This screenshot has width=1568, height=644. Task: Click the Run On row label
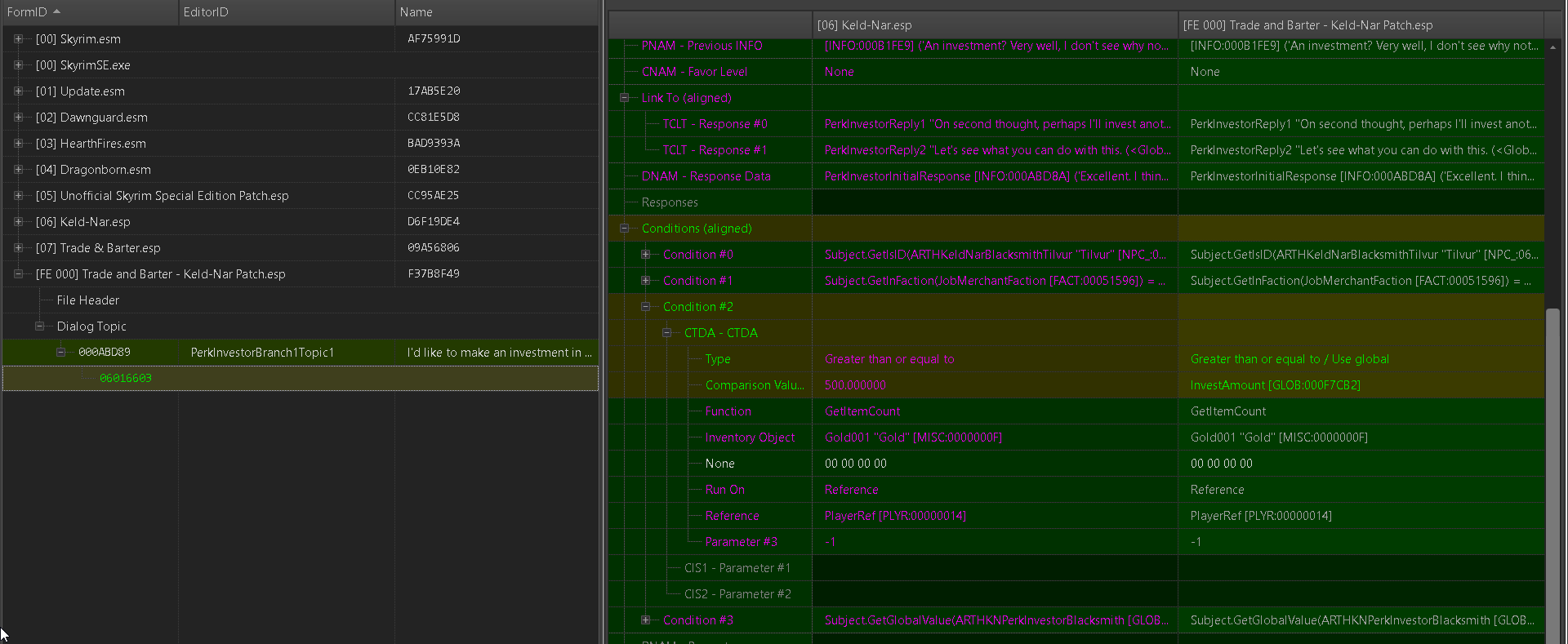[x=725, y=490]
